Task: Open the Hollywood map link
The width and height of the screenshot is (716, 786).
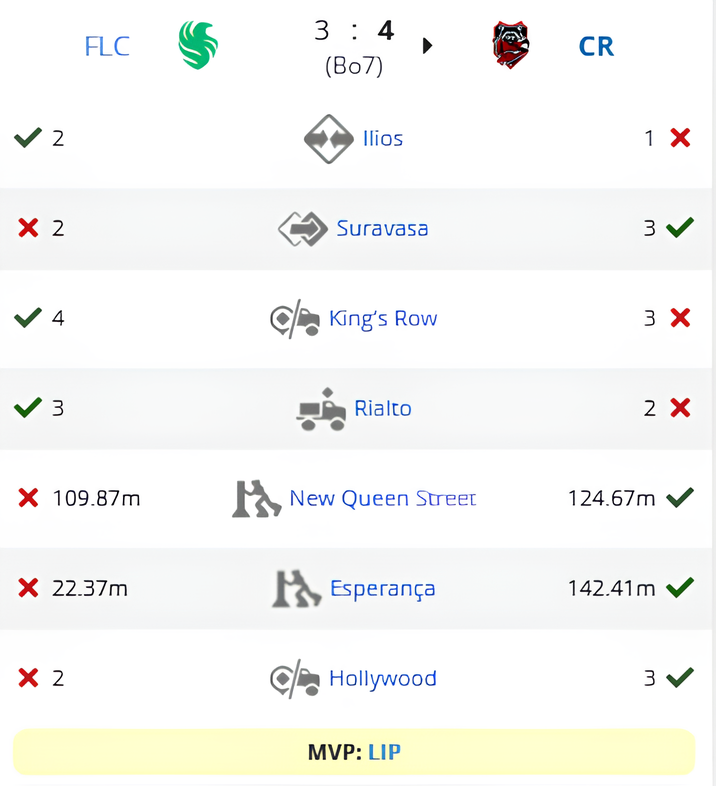Action: 383,679
